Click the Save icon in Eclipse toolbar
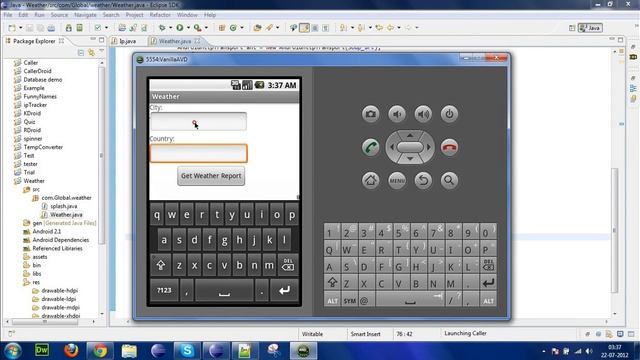Image resolution: width=640 pixels, height=360 pixels. click(x=30, y=28)
